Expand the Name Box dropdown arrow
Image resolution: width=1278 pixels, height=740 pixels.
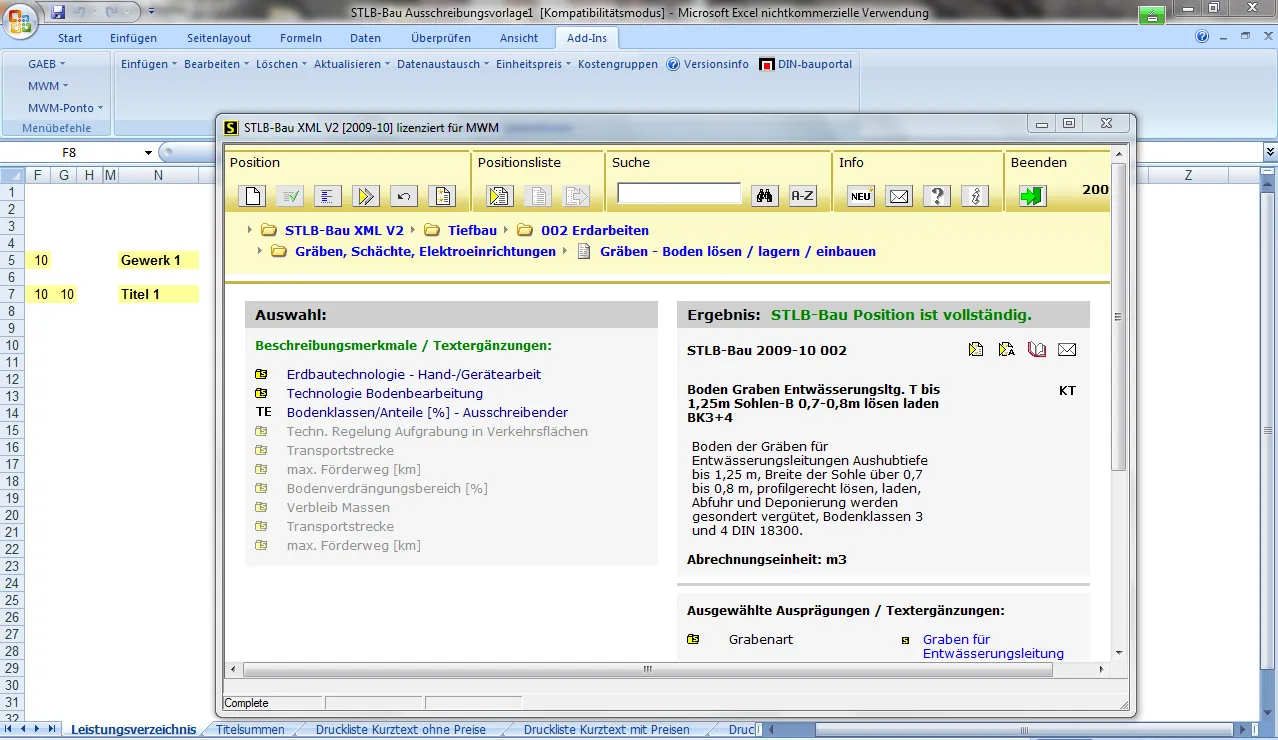point(148,152)
